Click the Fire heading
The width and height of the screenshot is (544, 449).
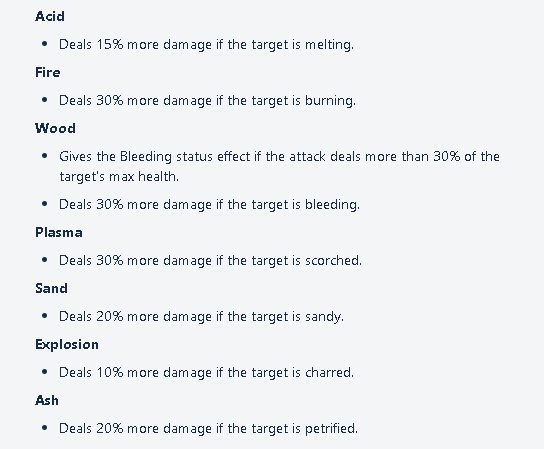[48, 72]
